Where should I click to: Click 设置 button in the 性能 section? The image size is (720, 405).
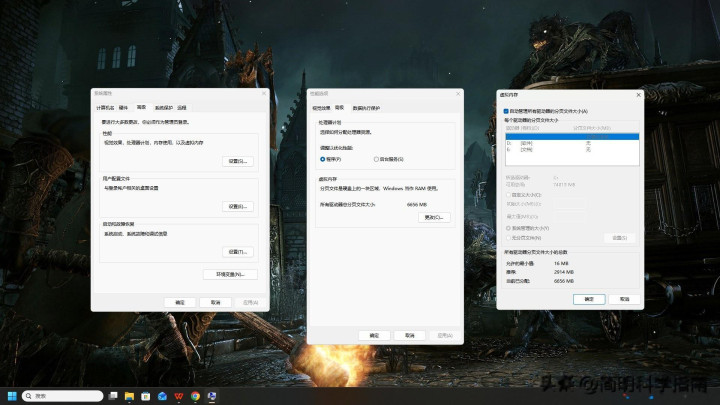[x=237, y=161]
